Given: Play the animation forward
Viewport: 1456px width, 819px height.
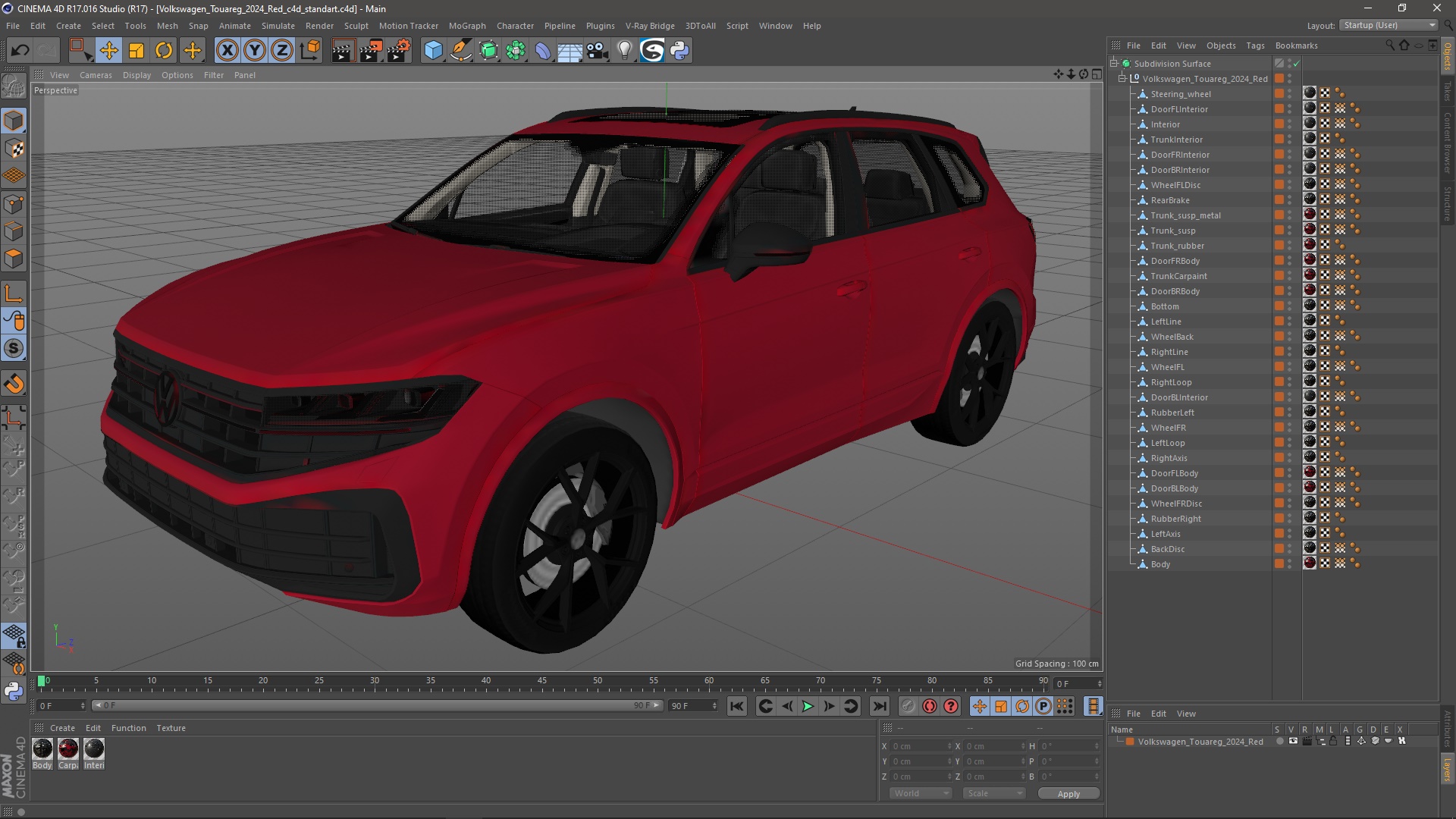Looking at the screenshot, I should [808, 706].
